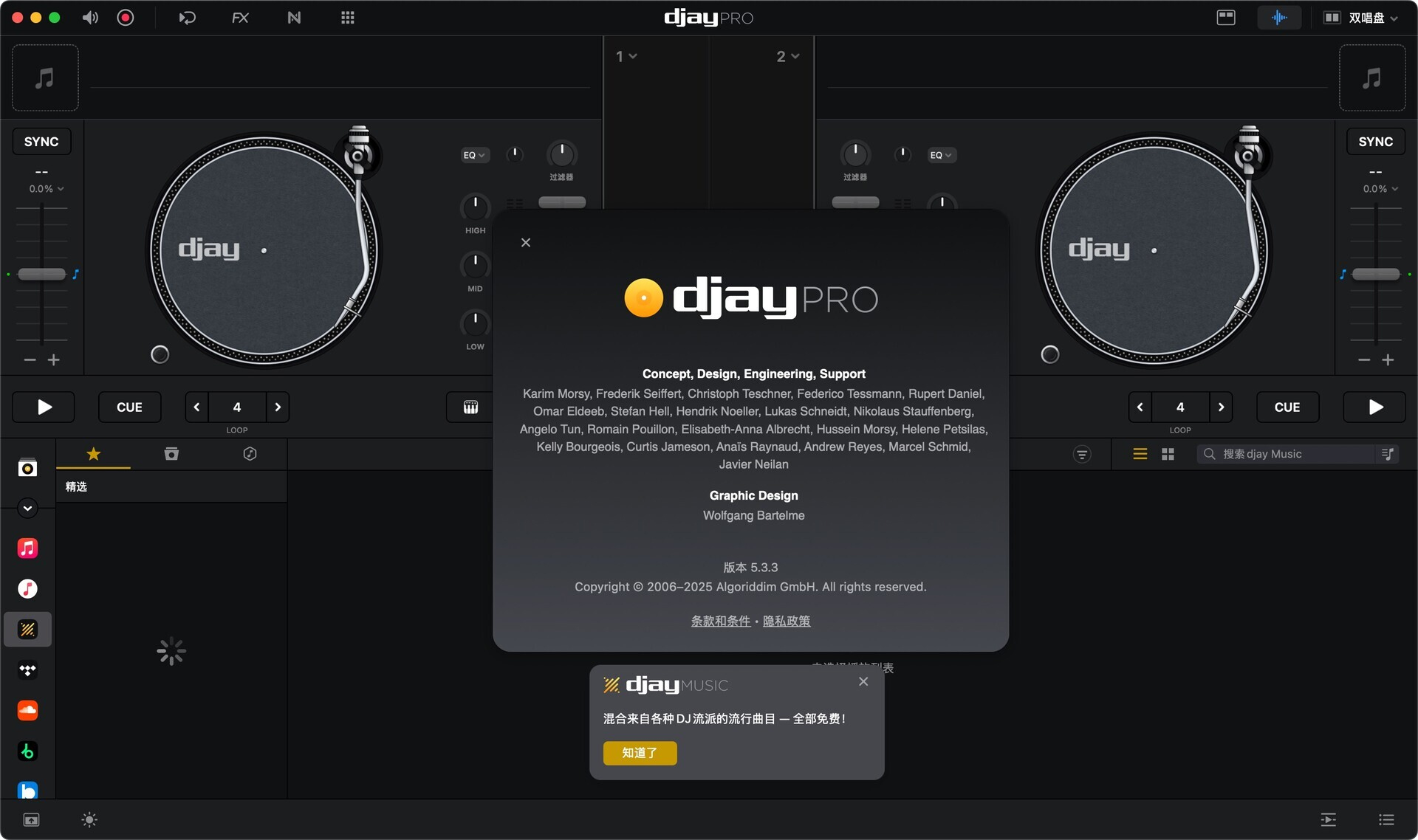The height and width of the screenshot is (840, 1418).
Task: Set CUE on the right deck
Action: tap(1287, 407)
